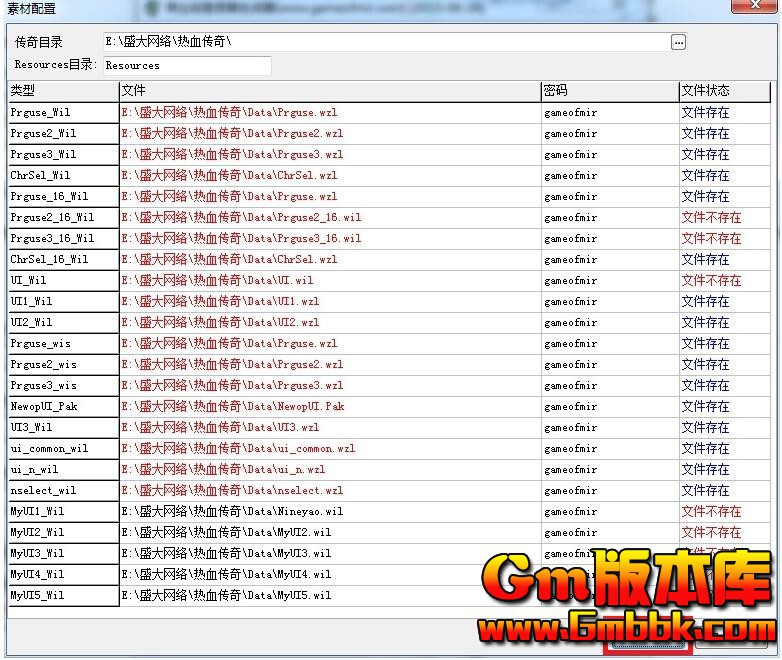
Task: Click the browse button beside 传奇目录 path
Action: tap(679, 42)
